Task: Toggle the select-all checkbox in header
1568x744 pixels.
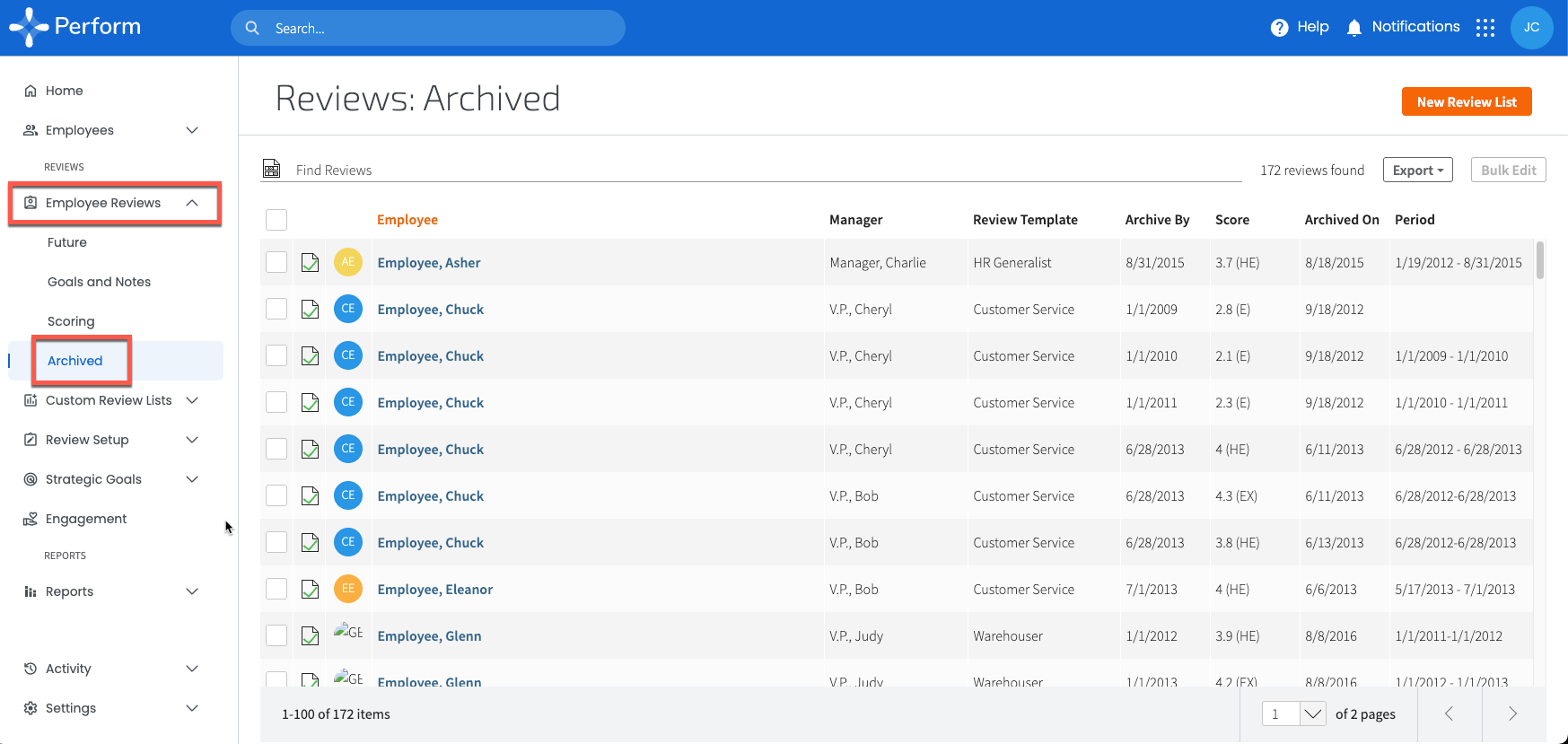Action: (276, 220)
